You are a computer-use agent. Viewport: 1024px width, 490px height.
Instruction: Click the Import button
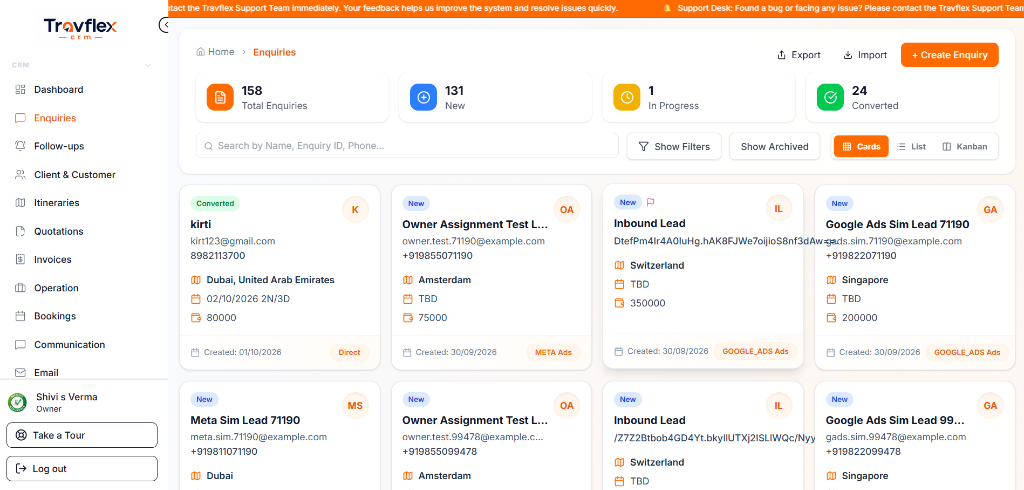(x=865, y=55)
